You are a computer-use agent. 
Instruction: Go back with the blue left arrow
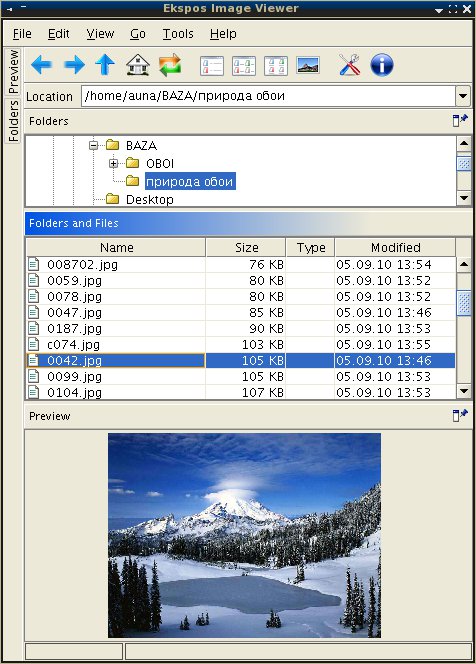(42, 65)
